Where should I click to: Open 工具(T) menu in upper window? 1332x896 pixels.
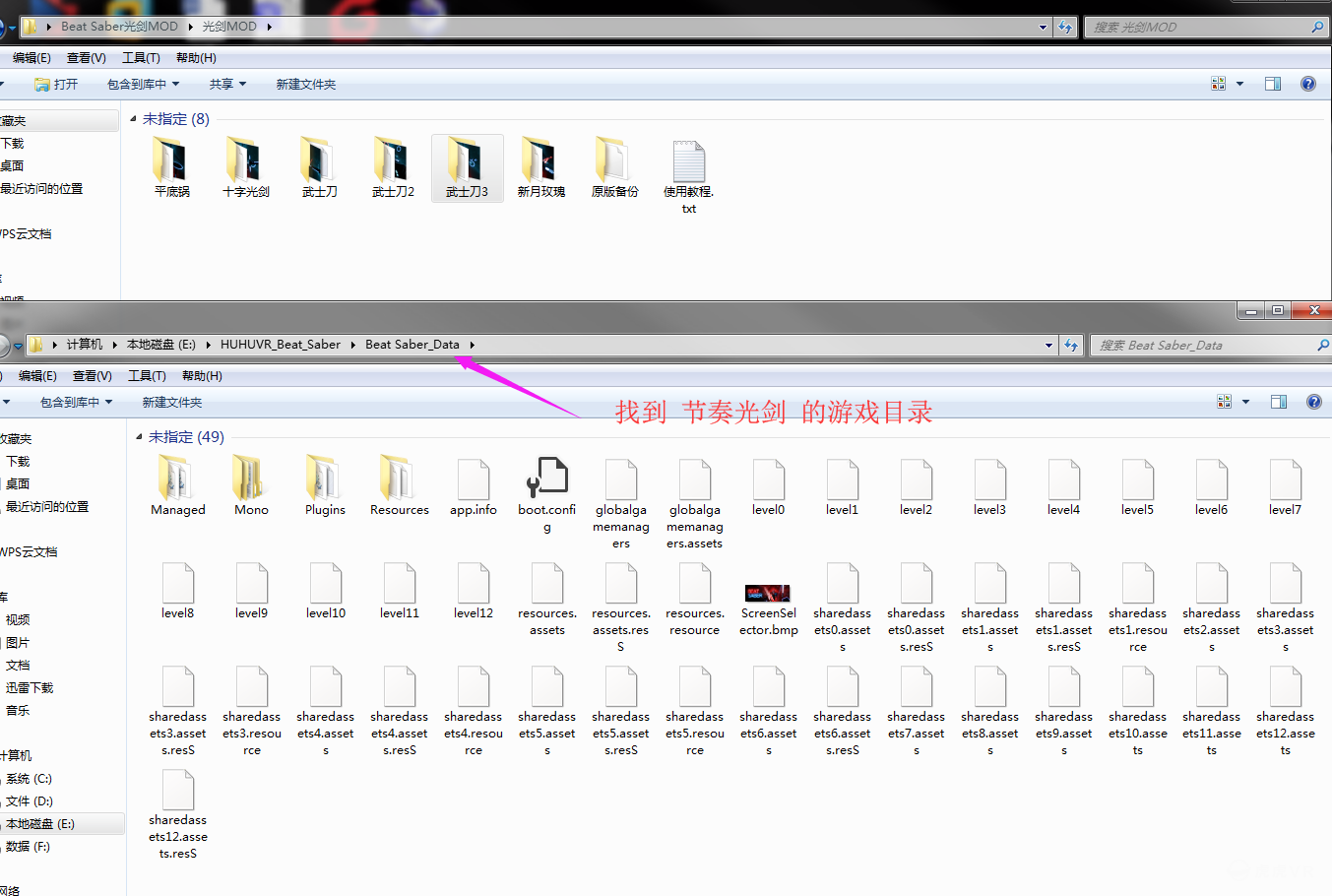pyautogui.click(x=141, y=58)
